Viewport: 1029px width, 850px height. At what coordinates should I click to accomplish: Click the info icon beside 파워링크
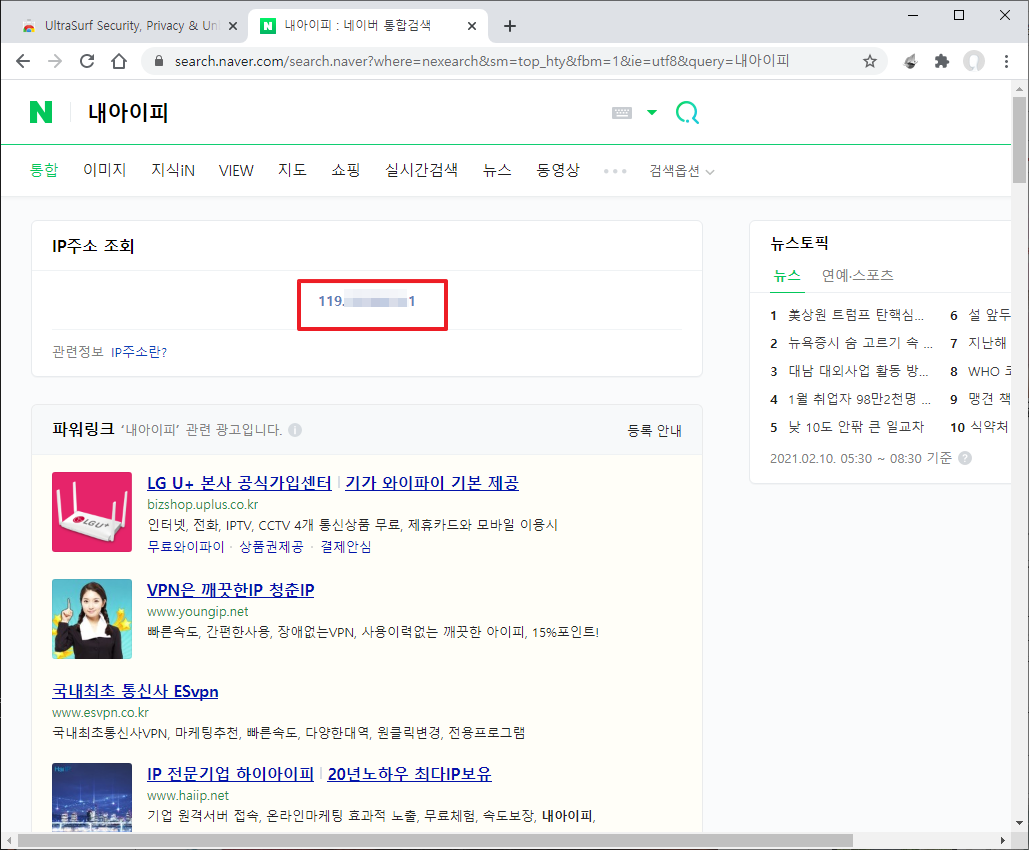[x=295, y=431]
